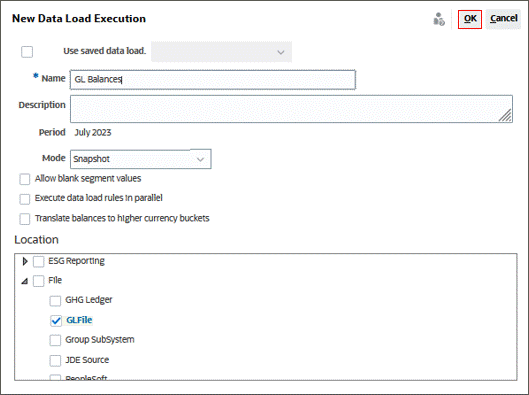Click the Description resize handle corner
This screenshot has width=529, height=395.
click(505, 116)
